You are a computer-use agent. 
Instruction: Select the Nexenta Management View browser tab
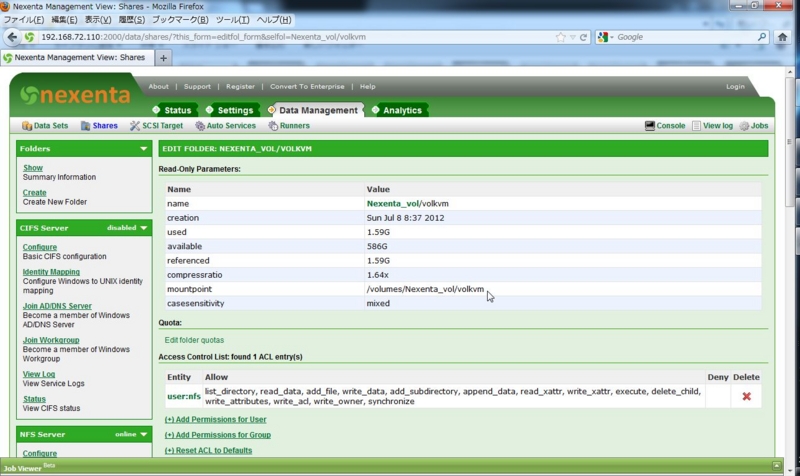pos(76,58)
